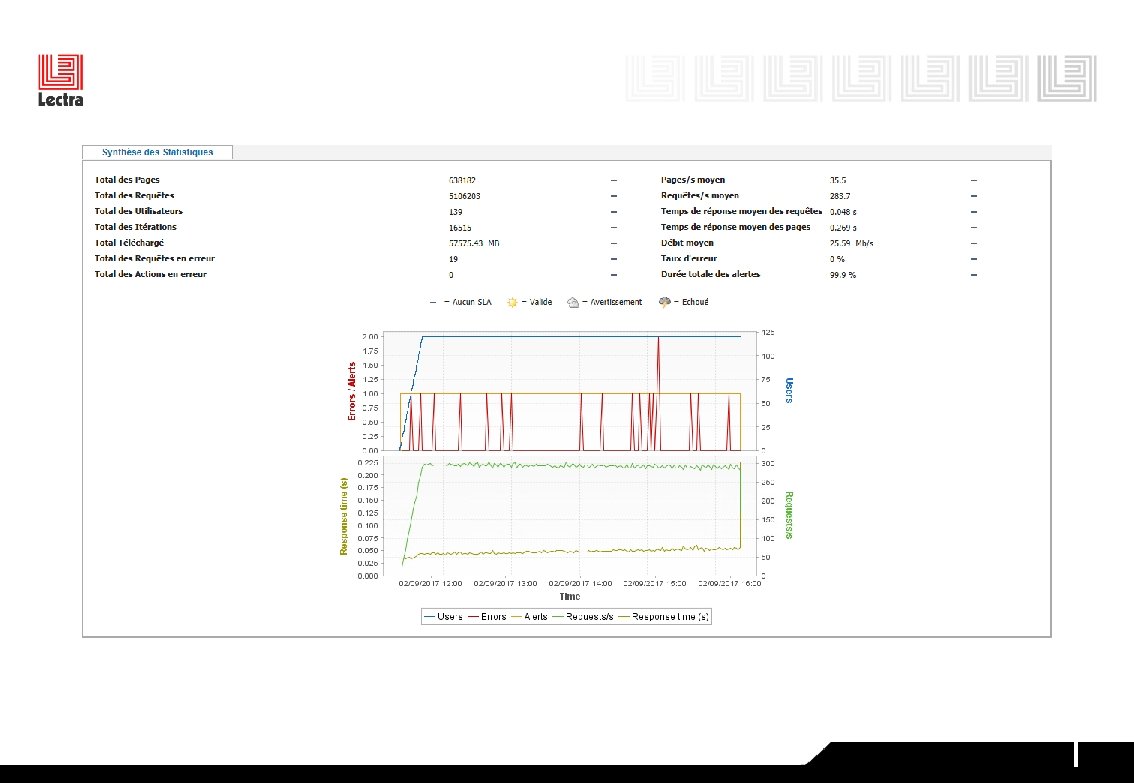
Task: Click the Total des Requêtes label
Action: tap(134, 195)
